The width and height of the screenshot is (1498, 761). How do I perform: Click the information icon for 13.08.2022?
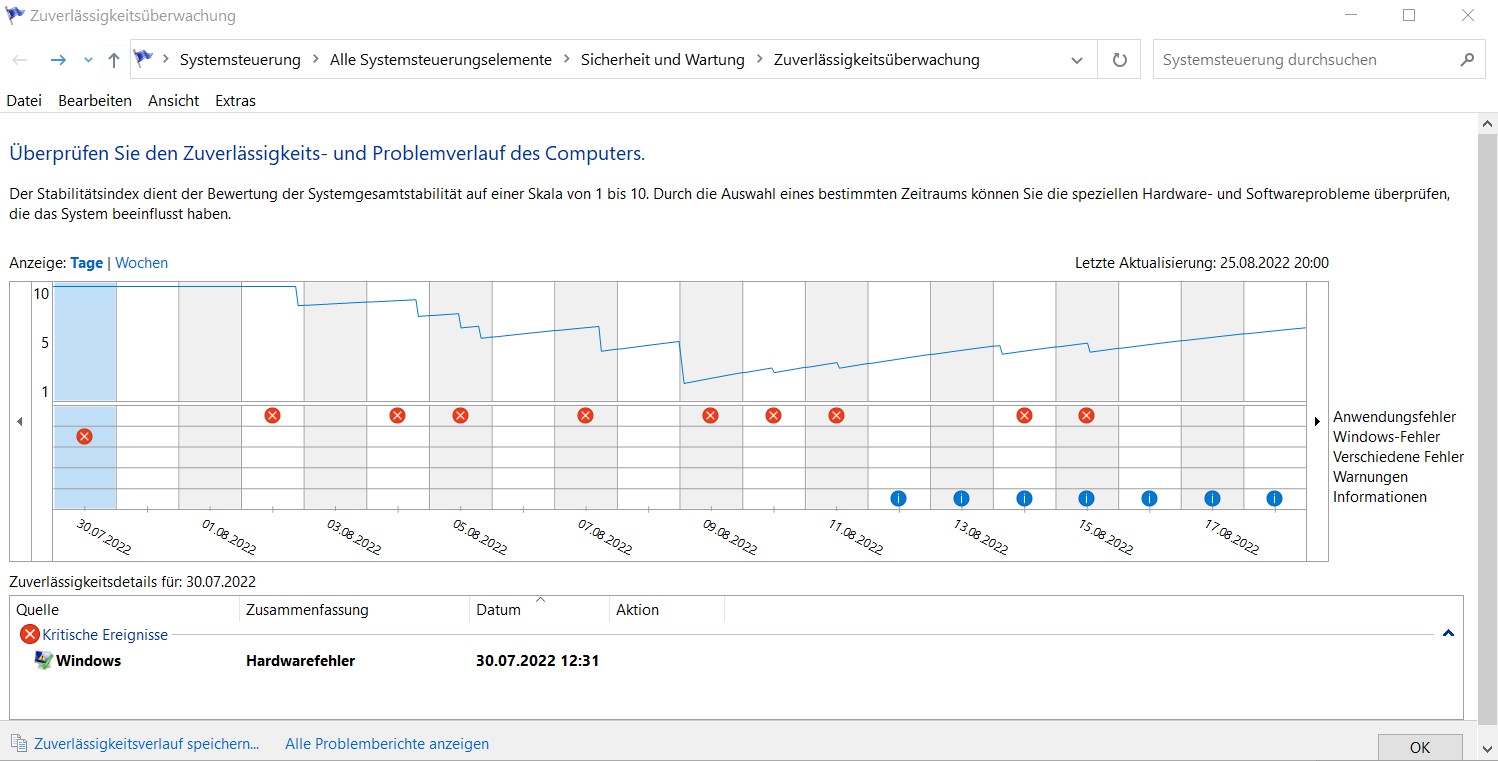(961, 498)
